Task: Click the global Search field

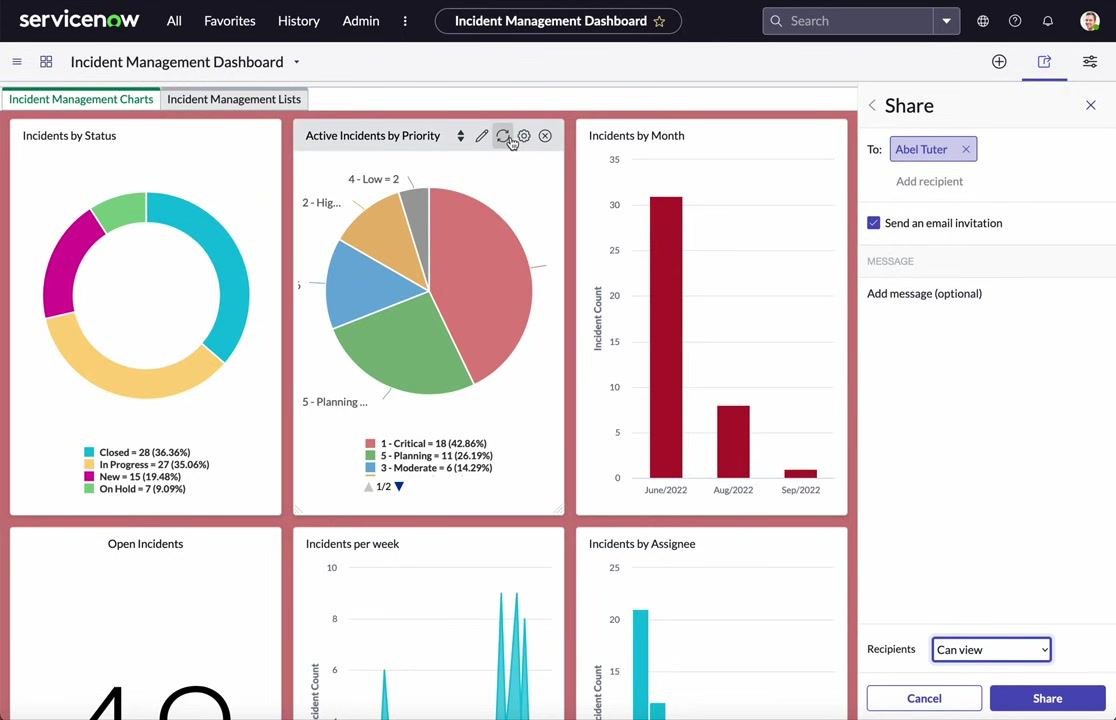Action: coord(848,21)
